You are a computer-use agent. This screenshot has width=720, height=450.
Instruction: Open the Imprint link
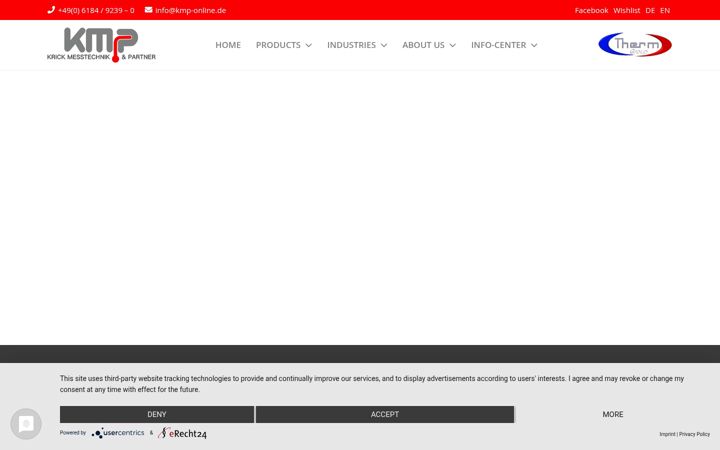click(x=667, y=434)
